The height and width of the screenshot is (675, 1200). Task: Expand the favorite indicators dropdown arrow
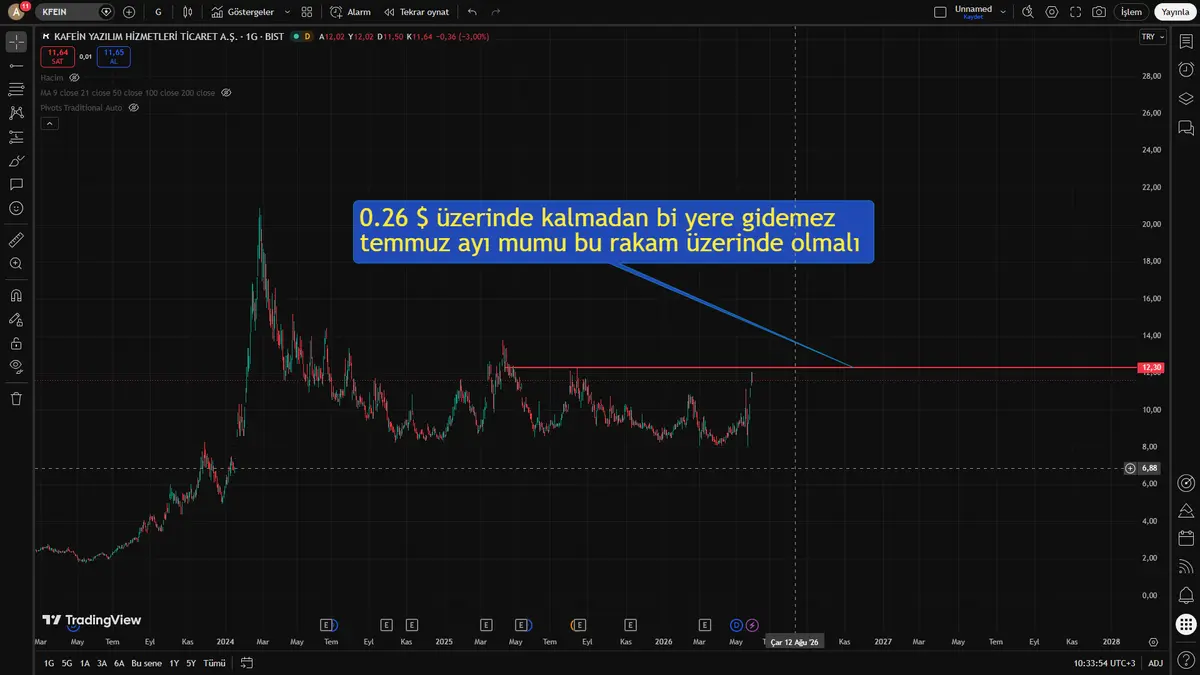(x=288, y=12)
